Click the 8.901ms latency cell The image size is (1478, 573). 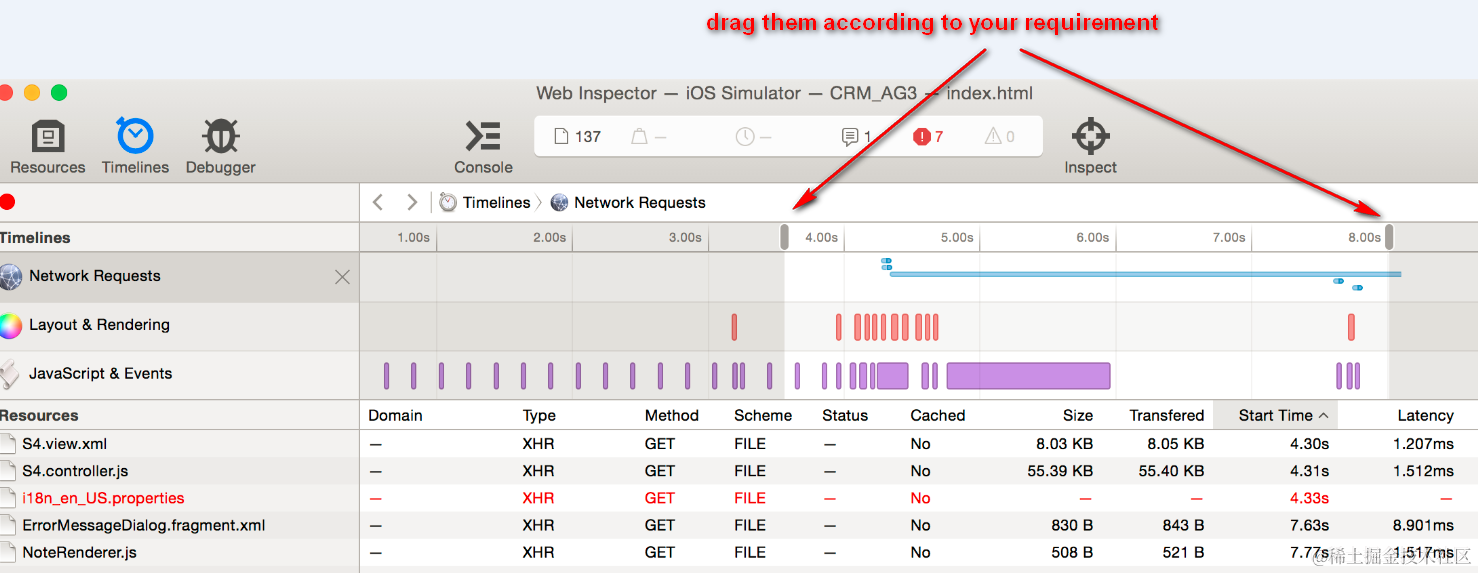coord(1424,525)
